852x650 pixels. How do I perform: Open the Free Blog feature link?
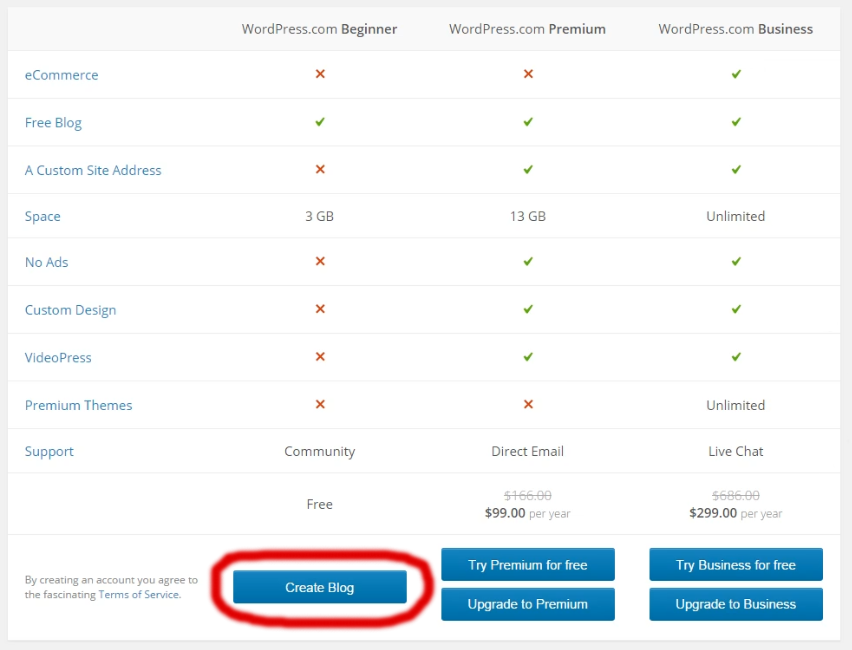pos(53,123)
